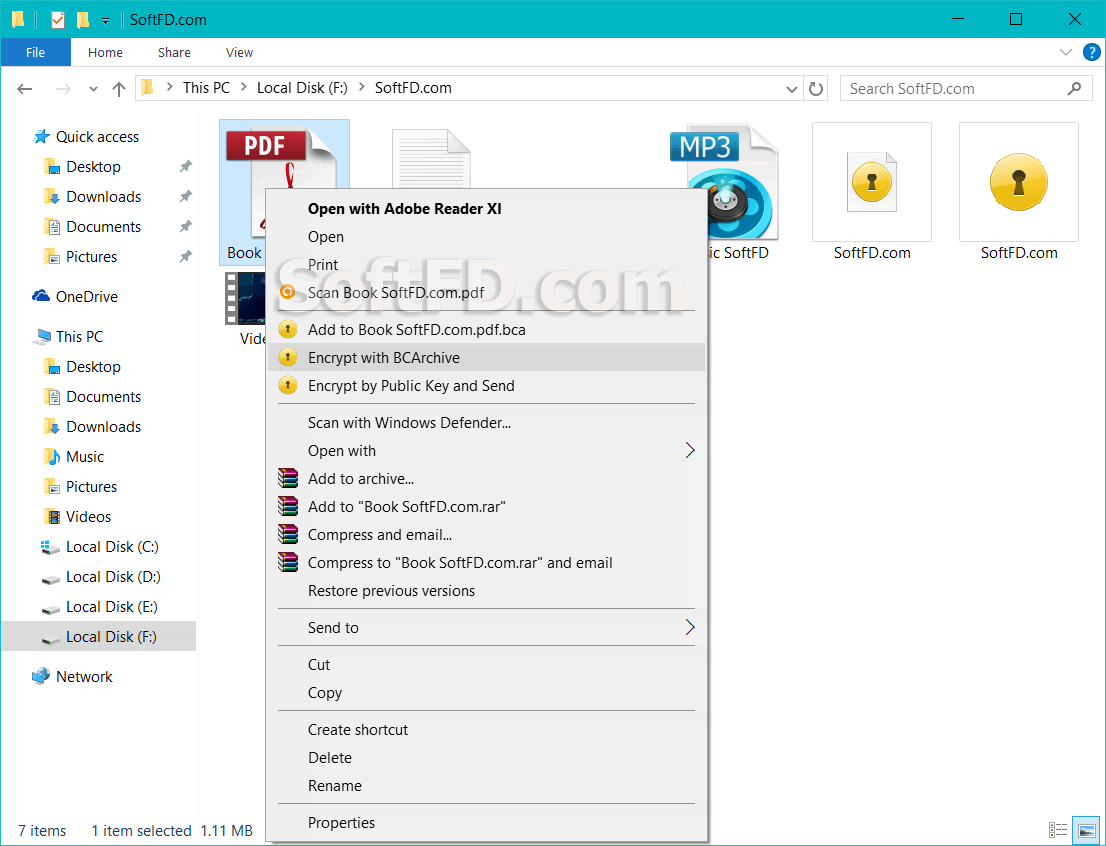Screen dimensions: 1106x846
Task: Open Local Disk (E:) in sidebar
Action: 111,607
